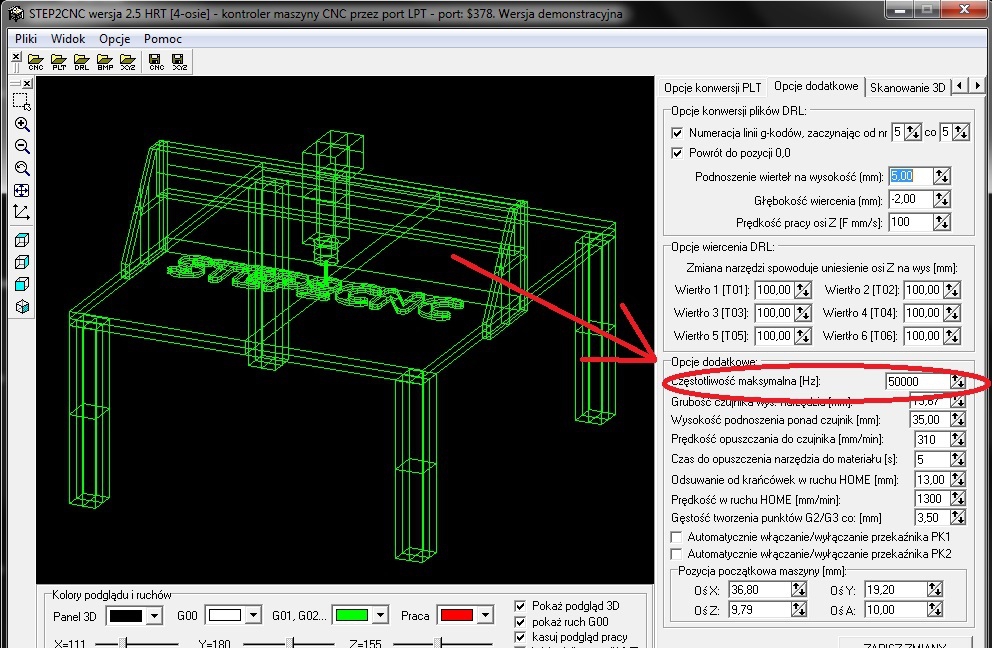The width and height of the screenshot is (992, 649).
Task: Adjust spinner for Z axis work speed
Action: [x=941, y=222]
